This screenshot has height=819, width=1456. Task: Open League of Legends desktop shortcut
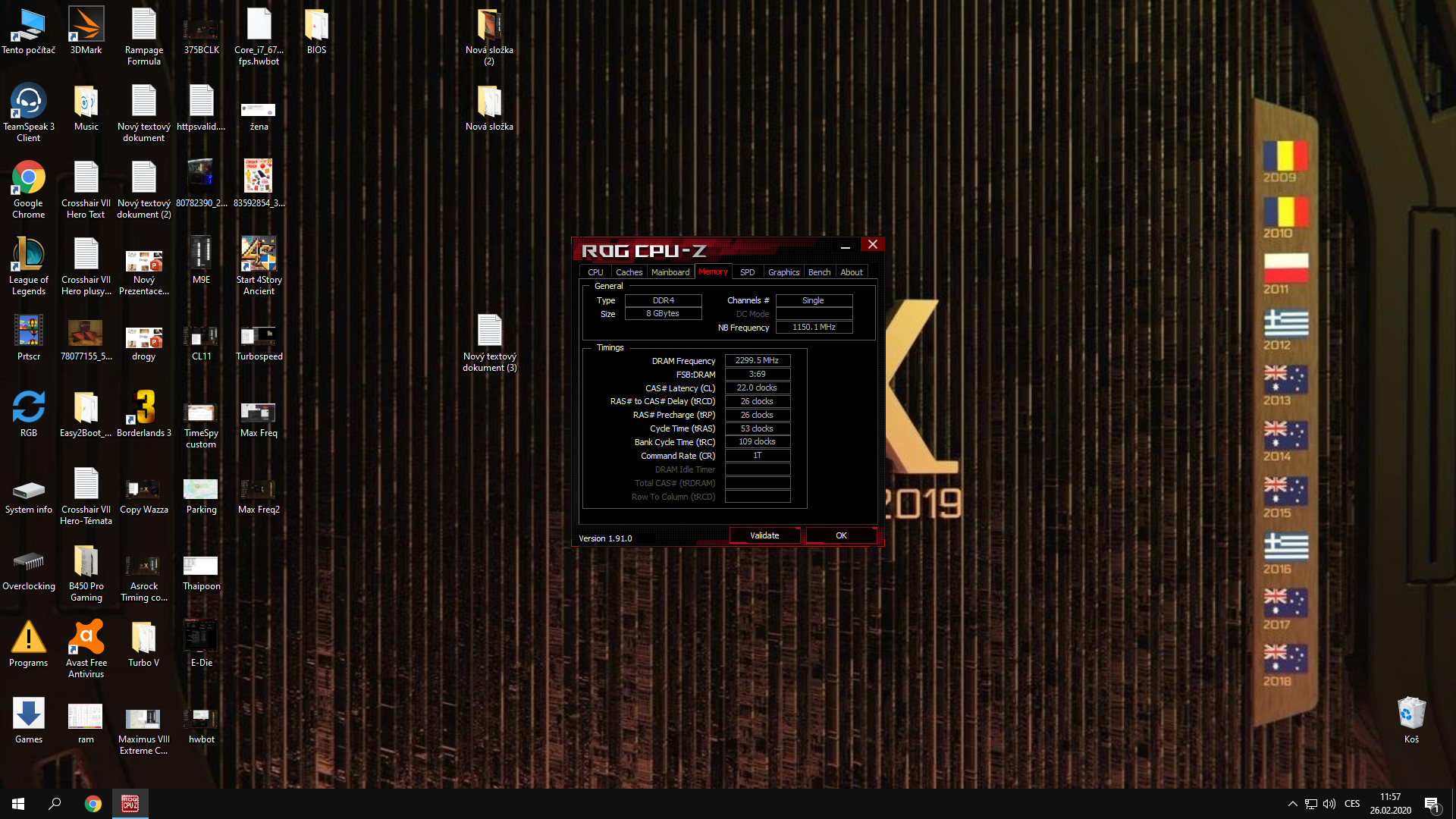29,265
